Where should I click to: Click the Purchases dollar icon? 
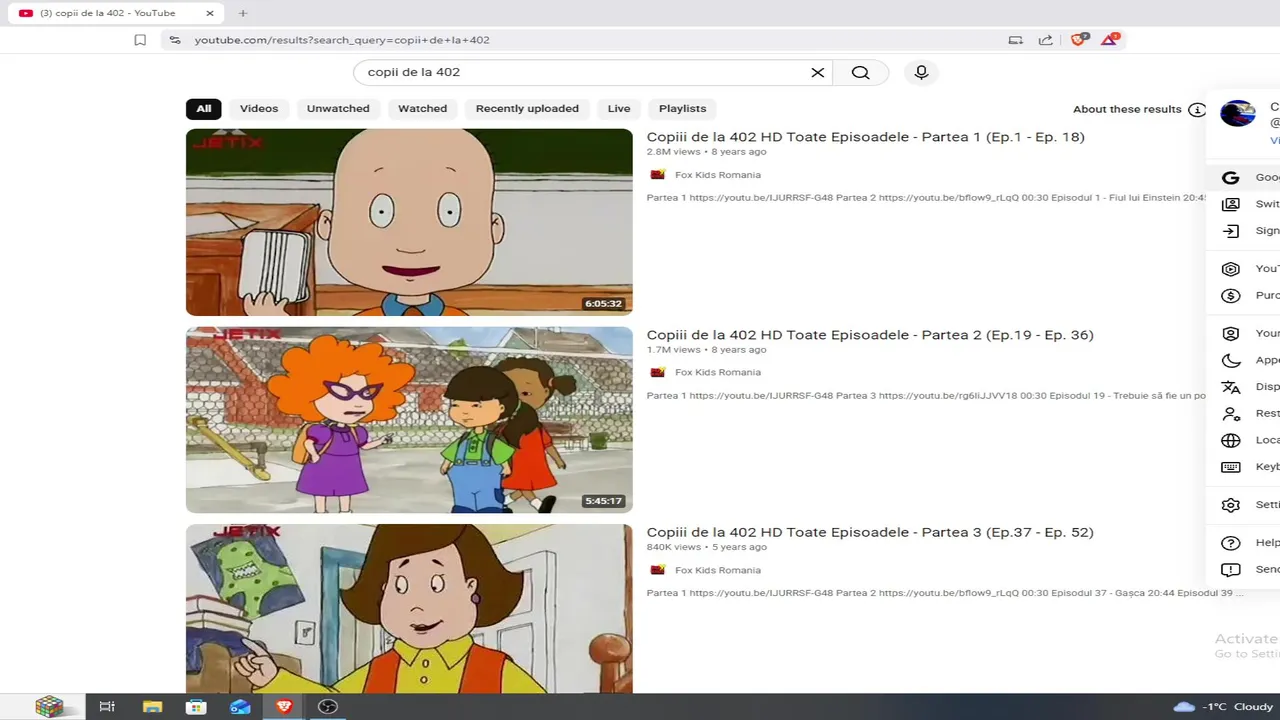pos(1231,296)
